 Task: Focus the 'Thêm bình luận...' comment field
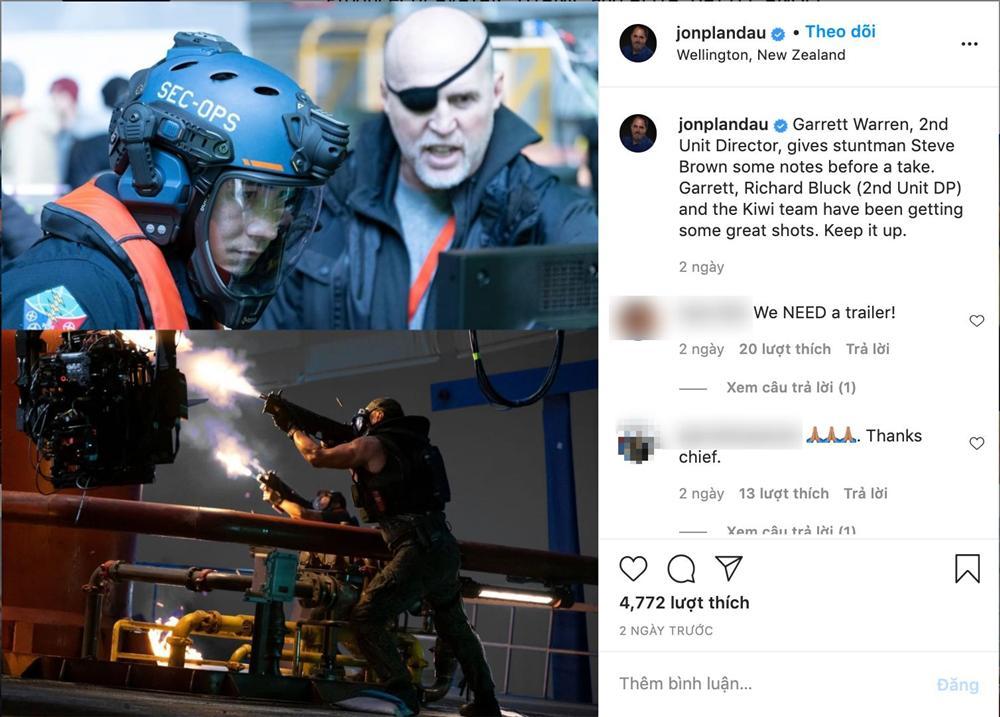tap(765, 684)
